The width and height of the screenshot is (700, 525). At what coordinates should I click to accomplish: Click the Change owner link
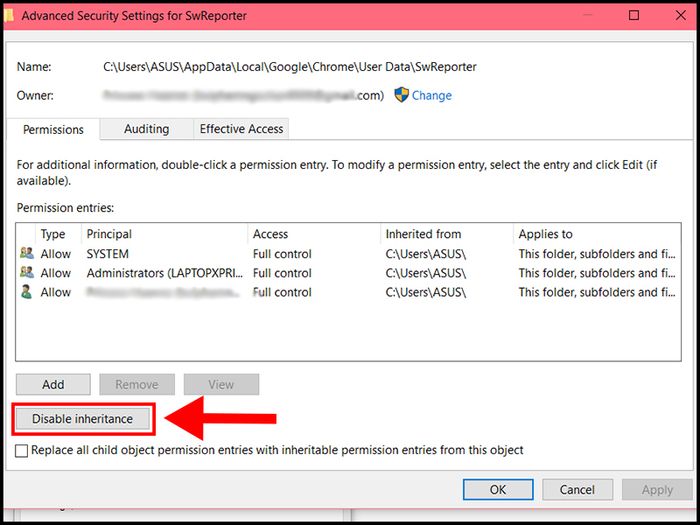[431, 96]
